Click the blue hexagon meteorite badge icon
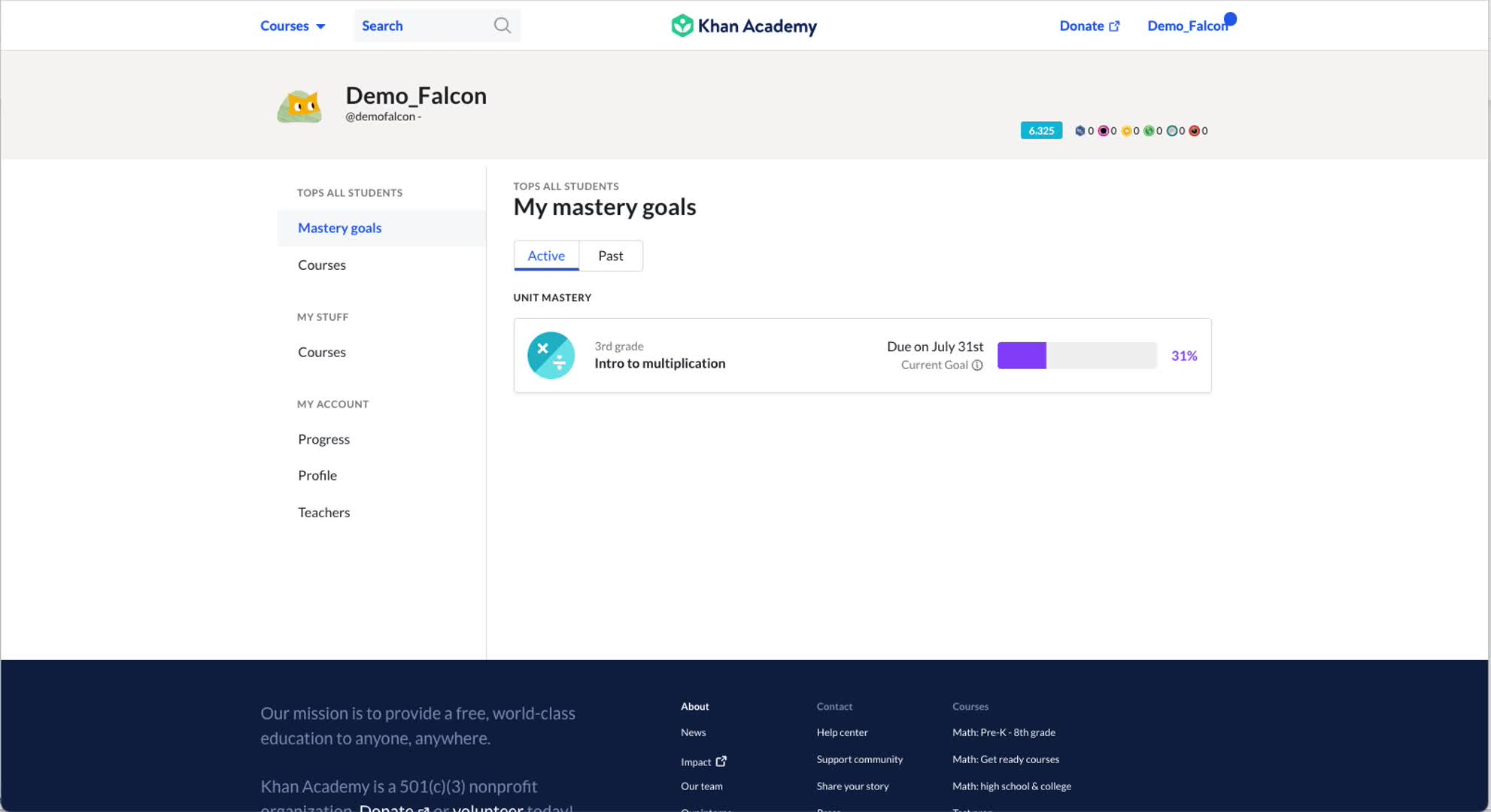The height and width of the screenshot is (812, 1491). [x=1080, y=131]
